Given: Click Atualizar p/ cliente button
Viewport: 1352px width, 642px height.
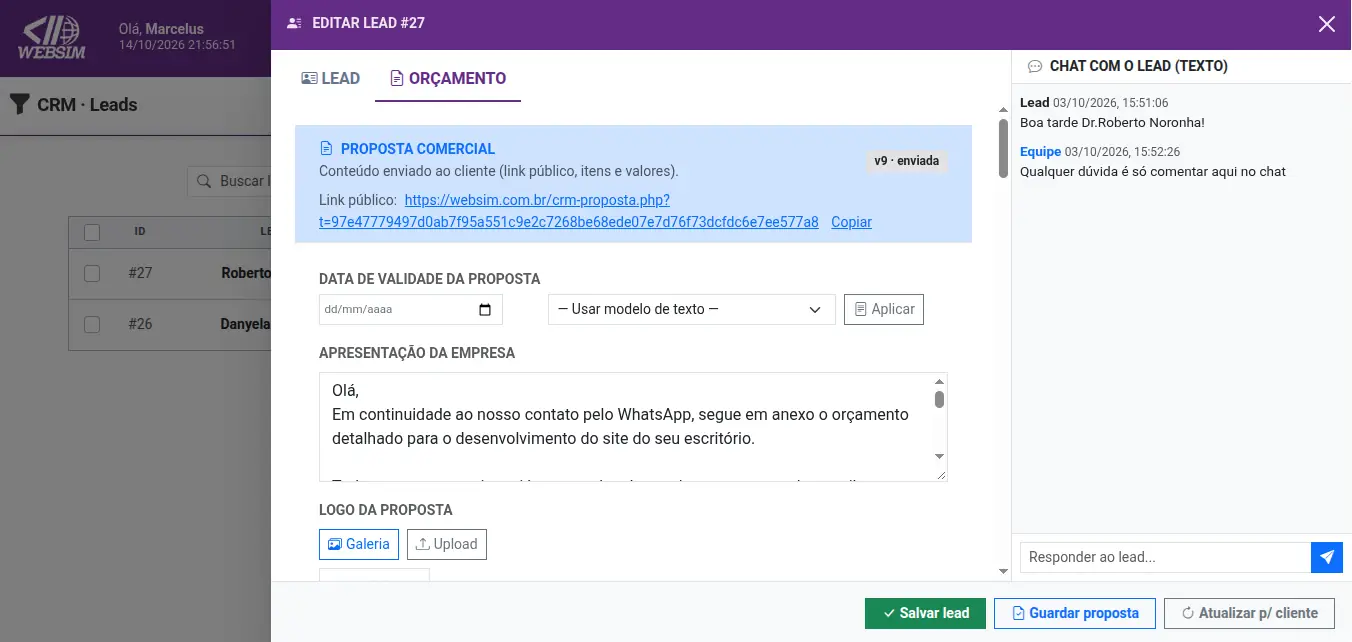Looking at the screenshot, I should coord(1249,613).
